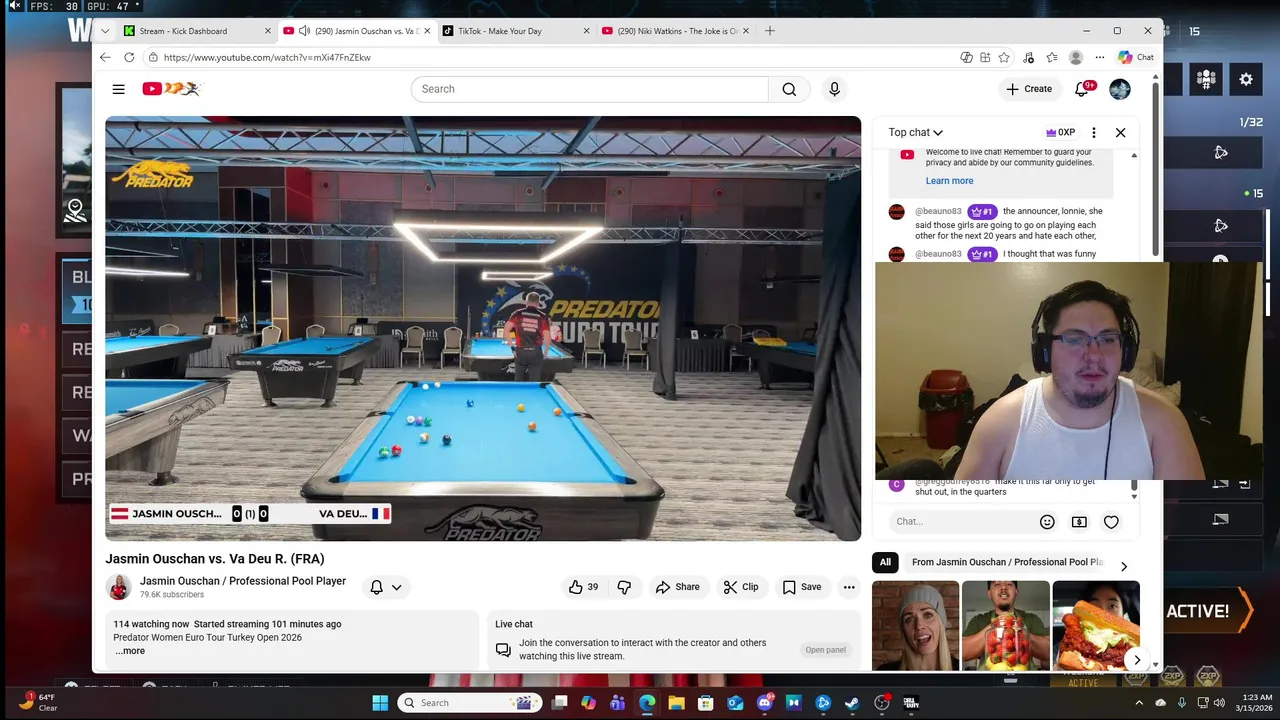Expand the subscription notification bell dropdown

click(386, 587)
